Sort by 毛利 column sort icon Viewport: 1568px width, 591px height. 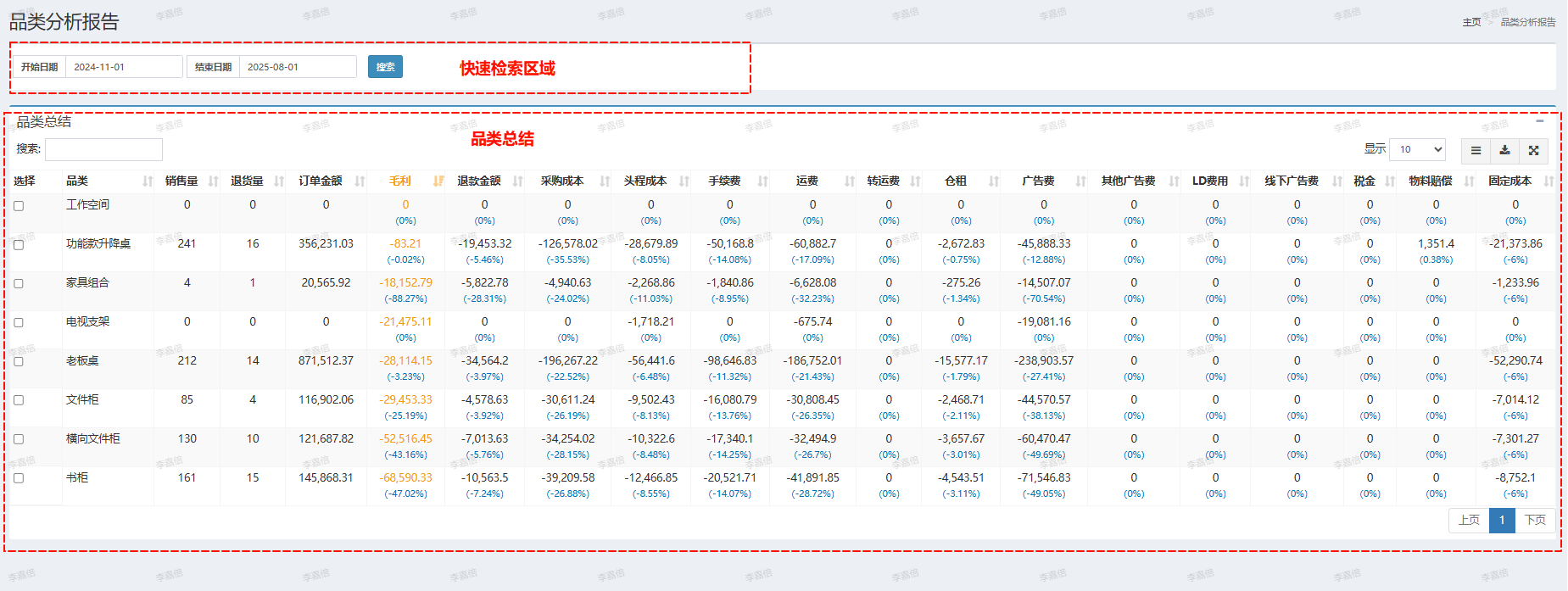pos(438,181)
